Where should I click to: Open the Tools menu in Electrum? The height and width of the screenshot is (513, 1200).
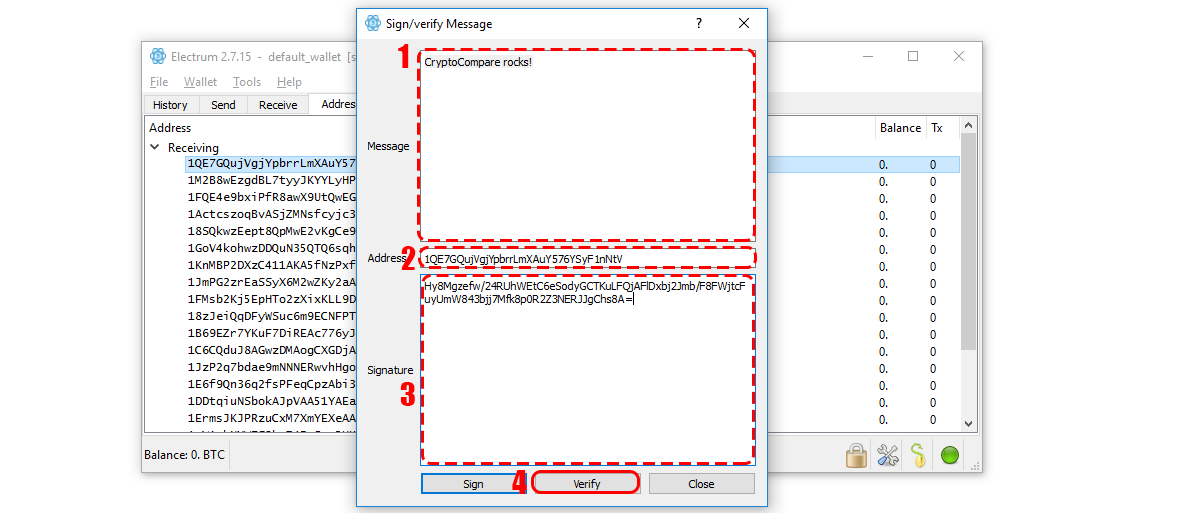(x=247, y=82)
